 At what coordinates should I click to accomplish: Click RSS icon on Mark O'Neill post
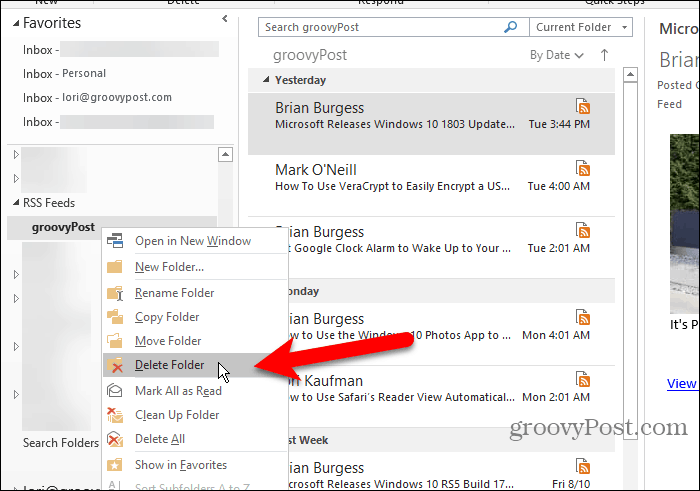[x=583, y=169]
